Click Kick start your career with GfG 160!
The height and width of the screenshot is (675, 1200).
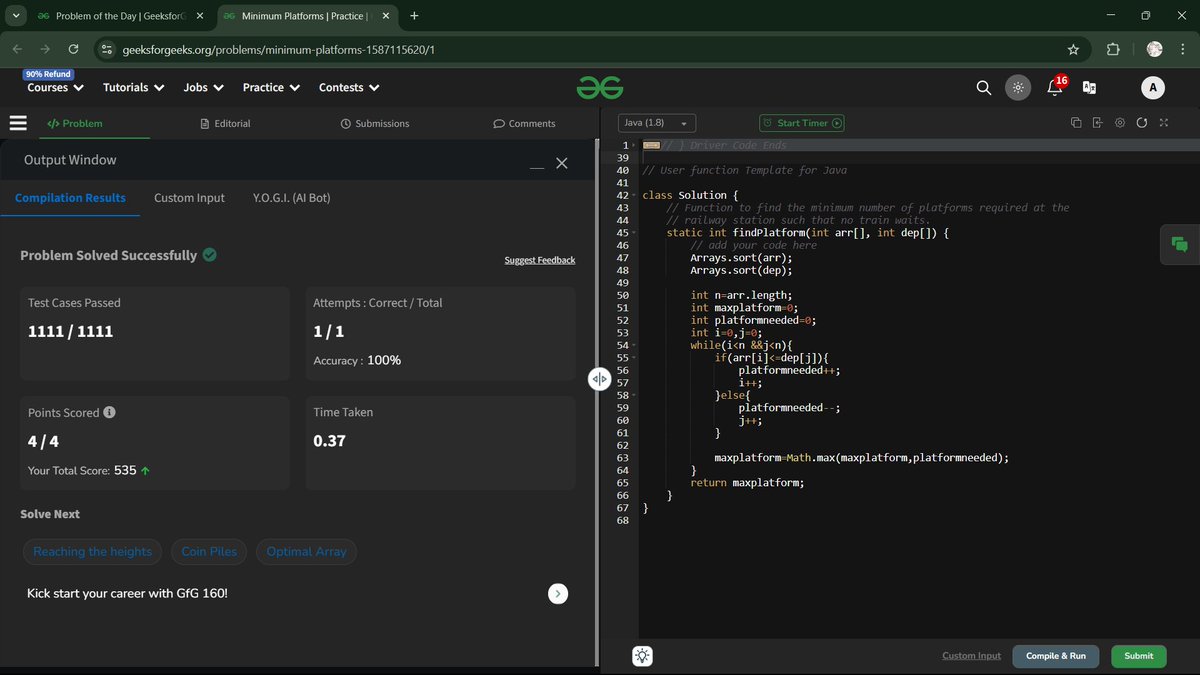127,594
